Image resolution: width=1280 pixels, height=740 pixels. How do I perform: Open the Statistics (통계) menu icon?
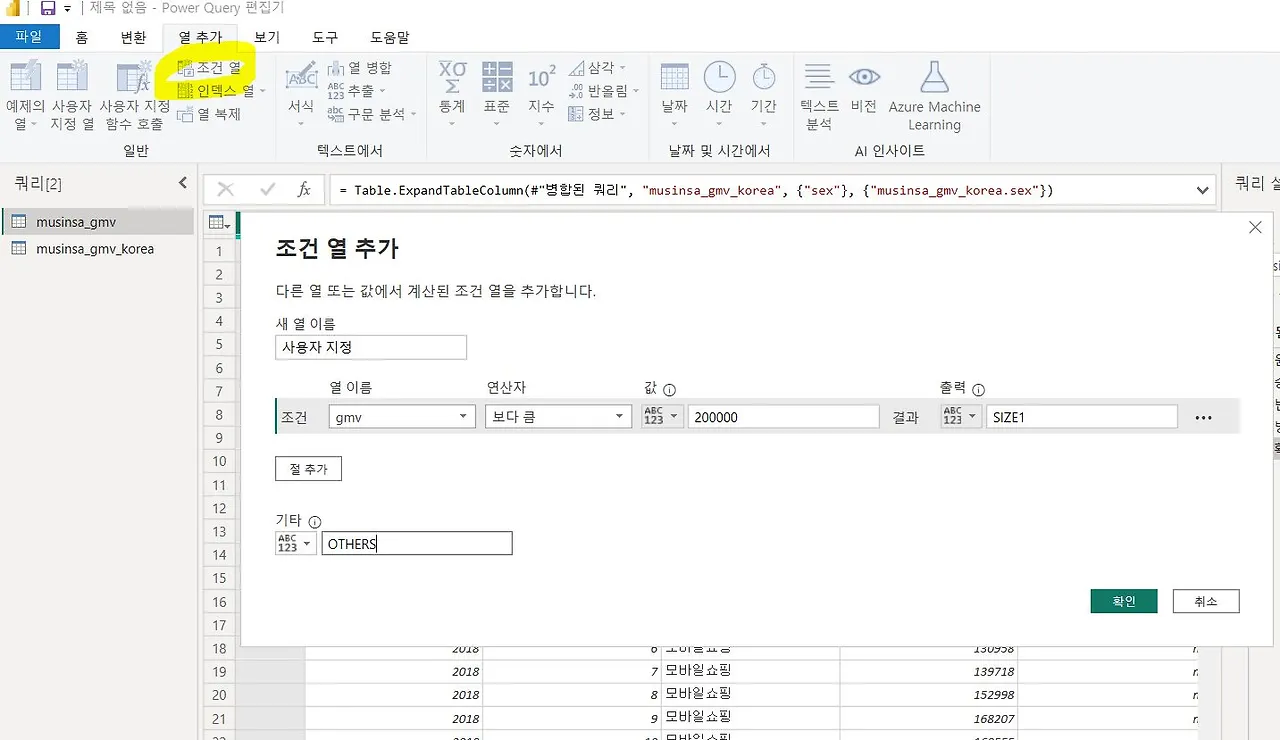(x=452, y=76)
